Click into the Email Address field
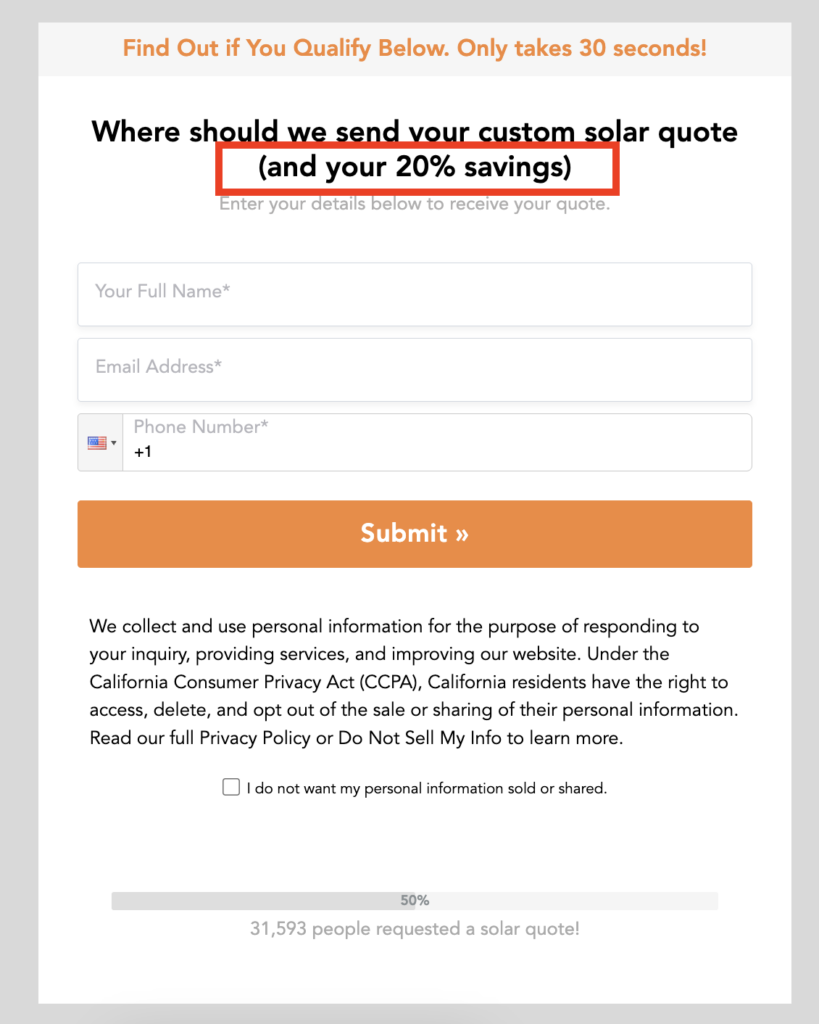 pos(414,369)
